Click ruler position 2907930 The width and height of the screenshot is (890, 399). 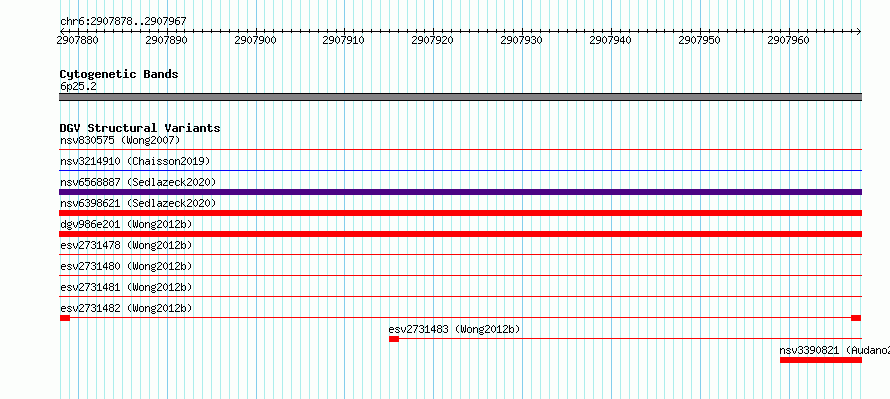522,40
